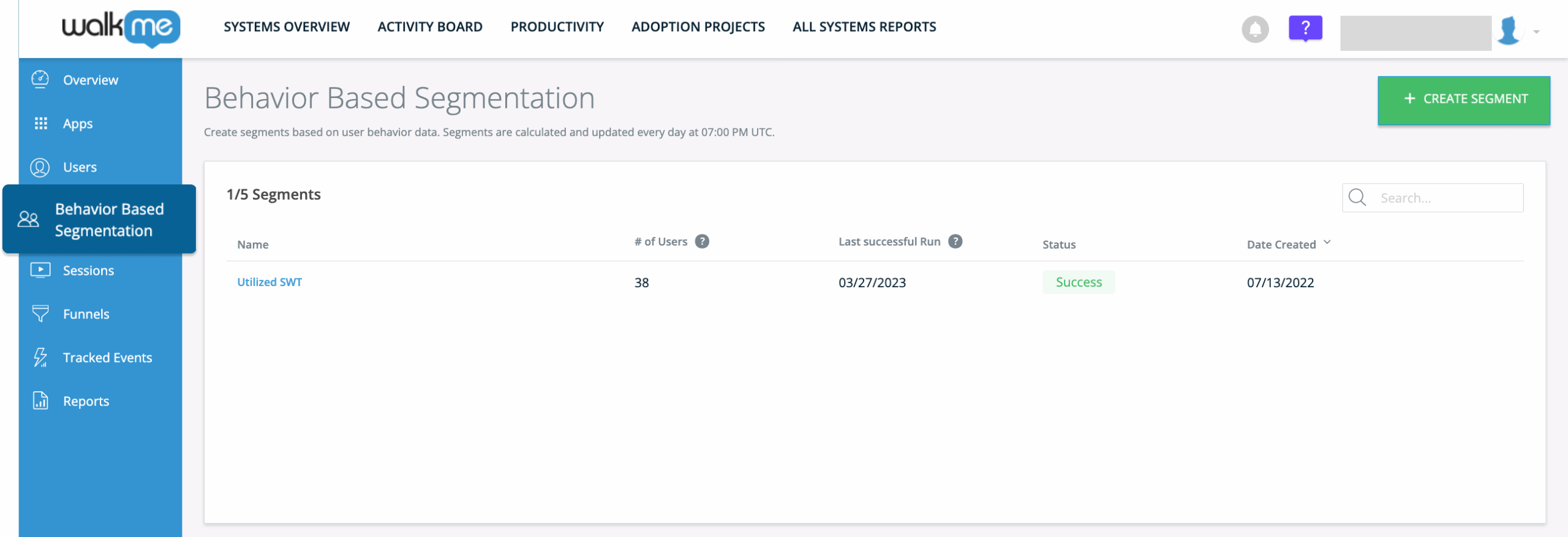This screenshot has height=537, width=1568.
Task: Click the Overview gauge icon in sidebar
Action: click(40, 80)
